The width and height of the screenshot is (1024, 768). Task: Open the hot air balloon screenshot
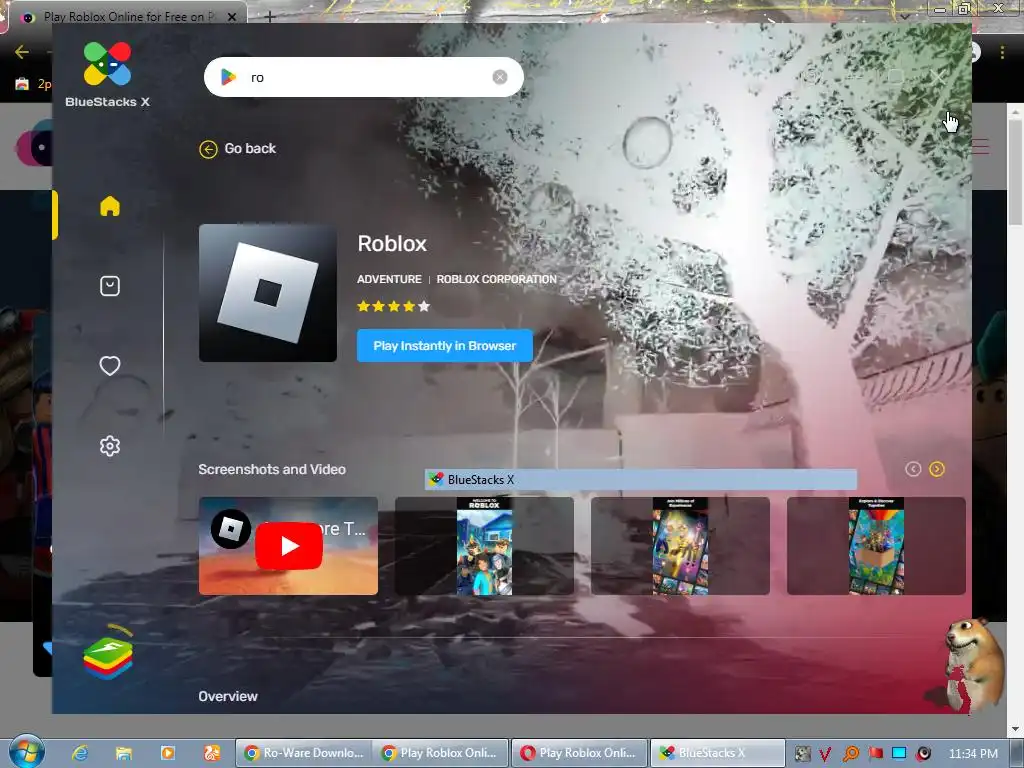click(876, 546)
